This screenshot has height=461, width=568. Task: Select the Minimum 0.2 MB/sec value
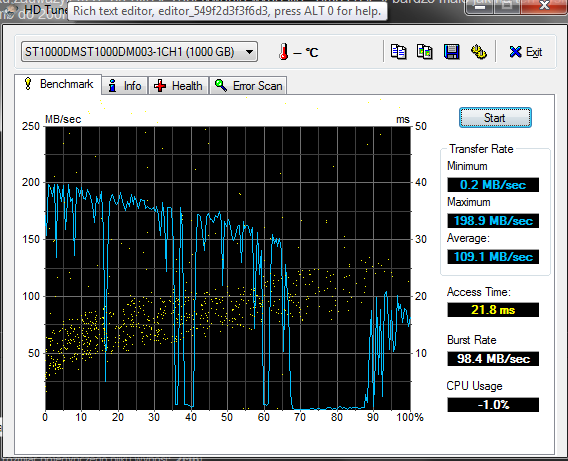(x=493, y=185)
